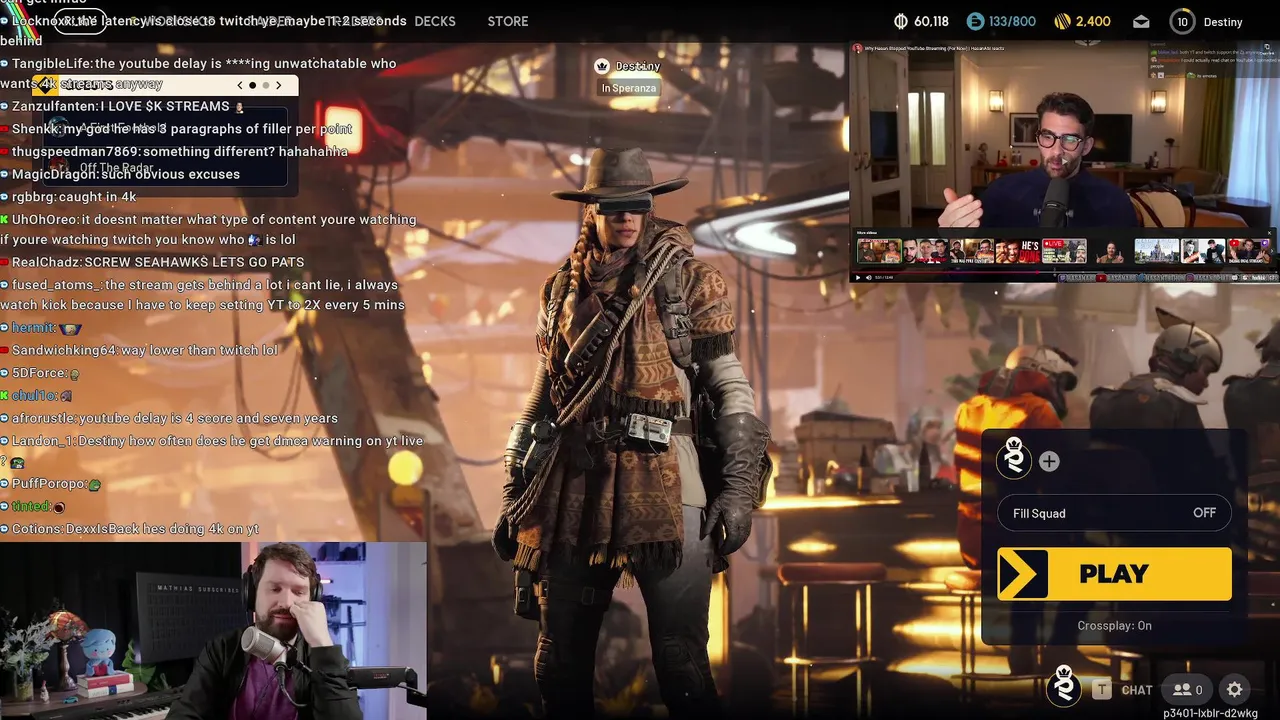This screenshot has width=1280, height=720.
Task: Click the streamer webcam overlay
Action: coord(213,631)
